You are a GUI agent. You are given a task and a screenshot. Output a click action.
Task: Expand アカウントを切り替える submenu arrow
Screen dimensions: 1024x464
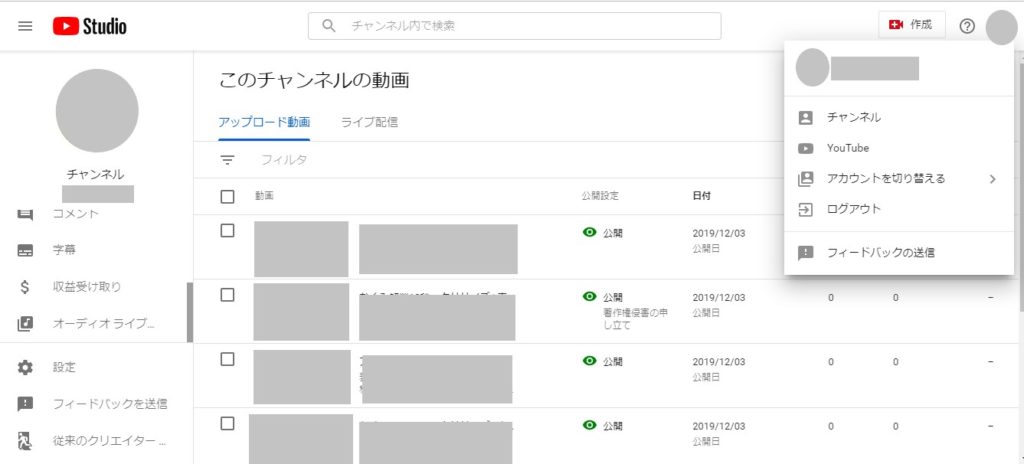(x=992, y=179)
